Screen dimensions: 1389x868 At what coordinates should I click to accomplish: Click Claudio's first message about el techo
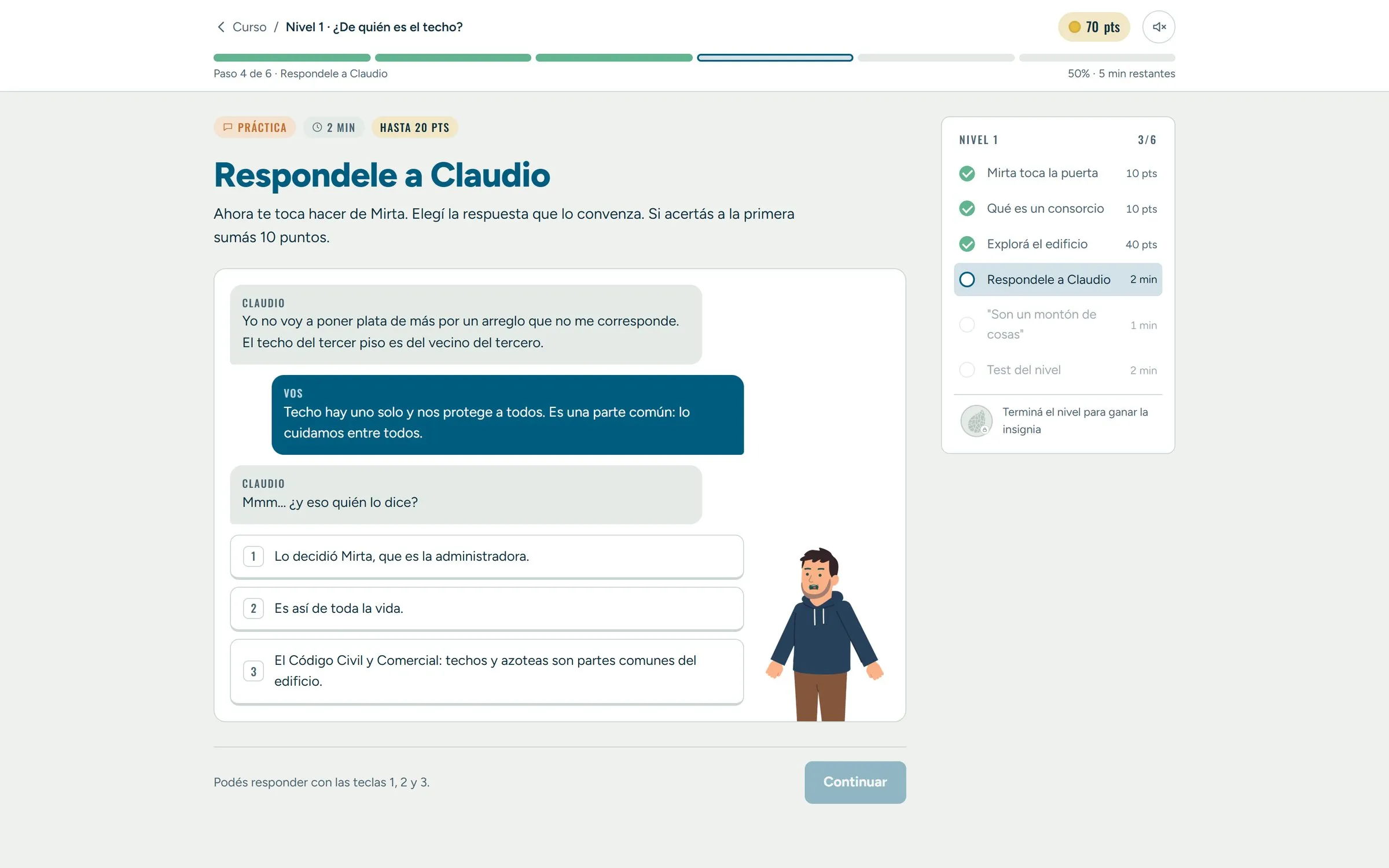click(x=466, y=325)
